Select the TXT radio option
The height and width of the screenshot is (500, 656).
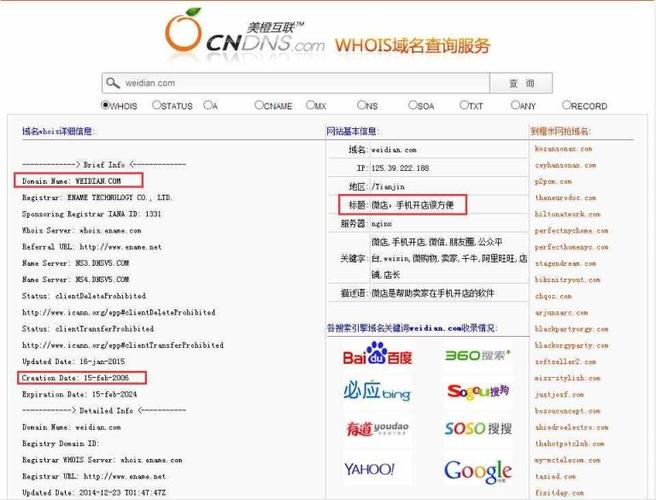464,105
